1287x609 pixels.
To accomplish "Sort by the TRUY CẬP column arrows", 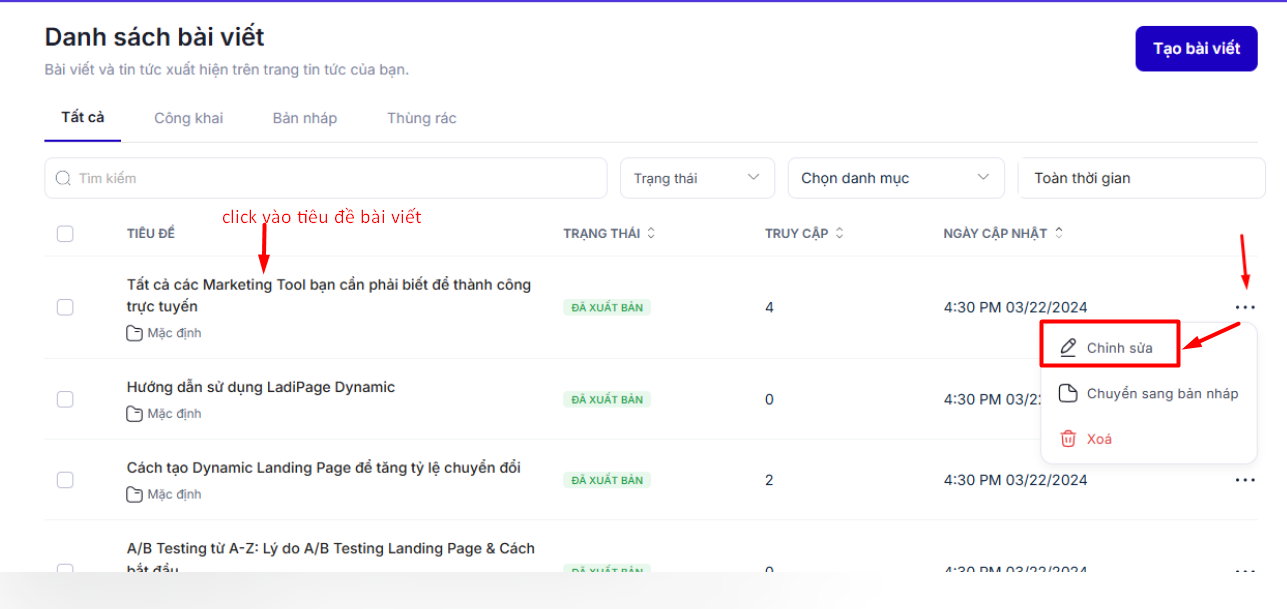I will tap(839, 233).
